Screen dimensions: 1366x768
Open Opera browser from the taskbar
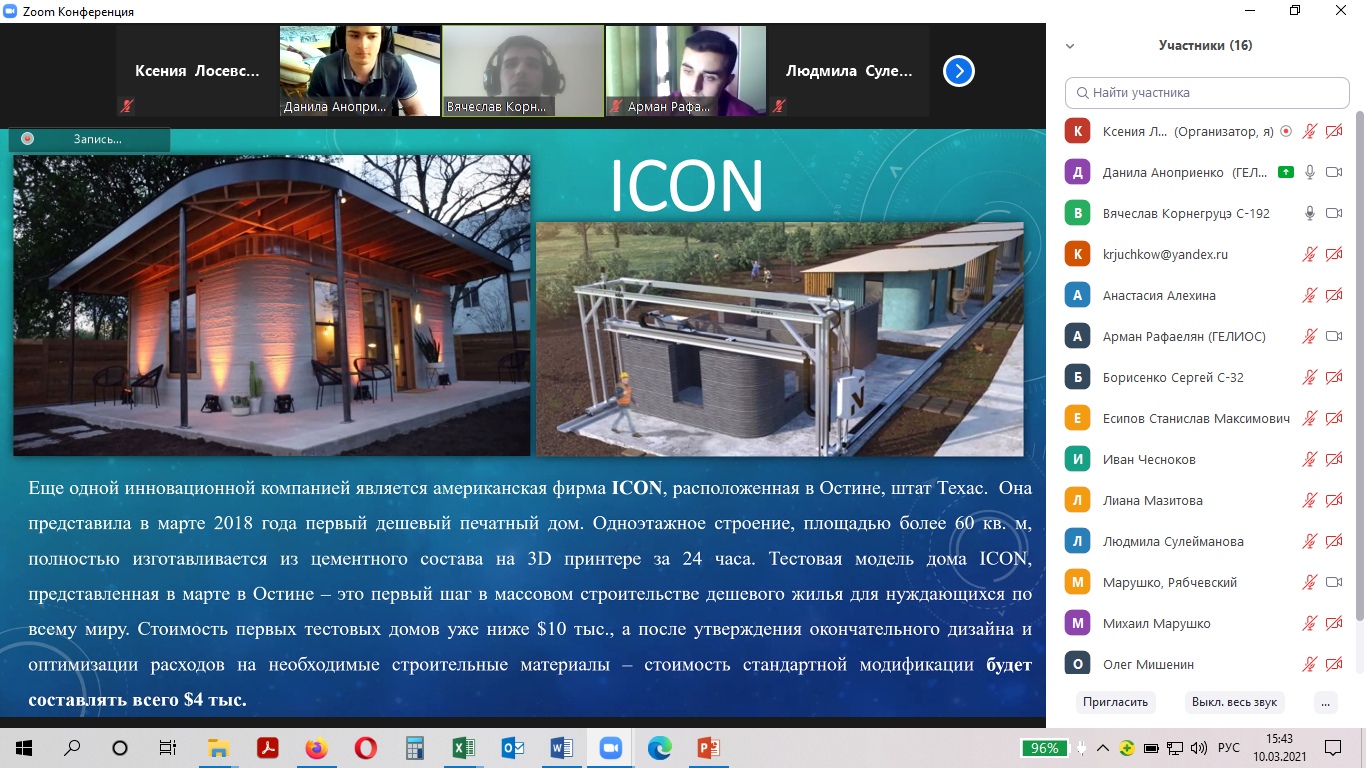tap(365, 748)
